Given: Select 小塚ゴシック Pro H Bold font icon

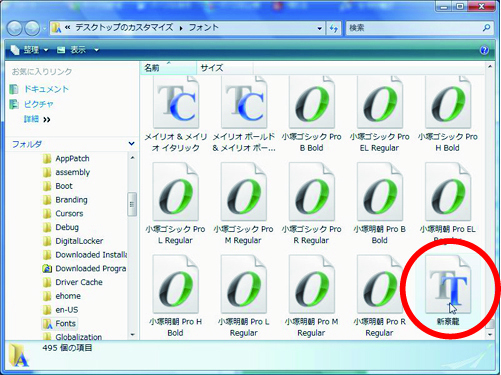Looking at the screenshot, I should point(448,103).
